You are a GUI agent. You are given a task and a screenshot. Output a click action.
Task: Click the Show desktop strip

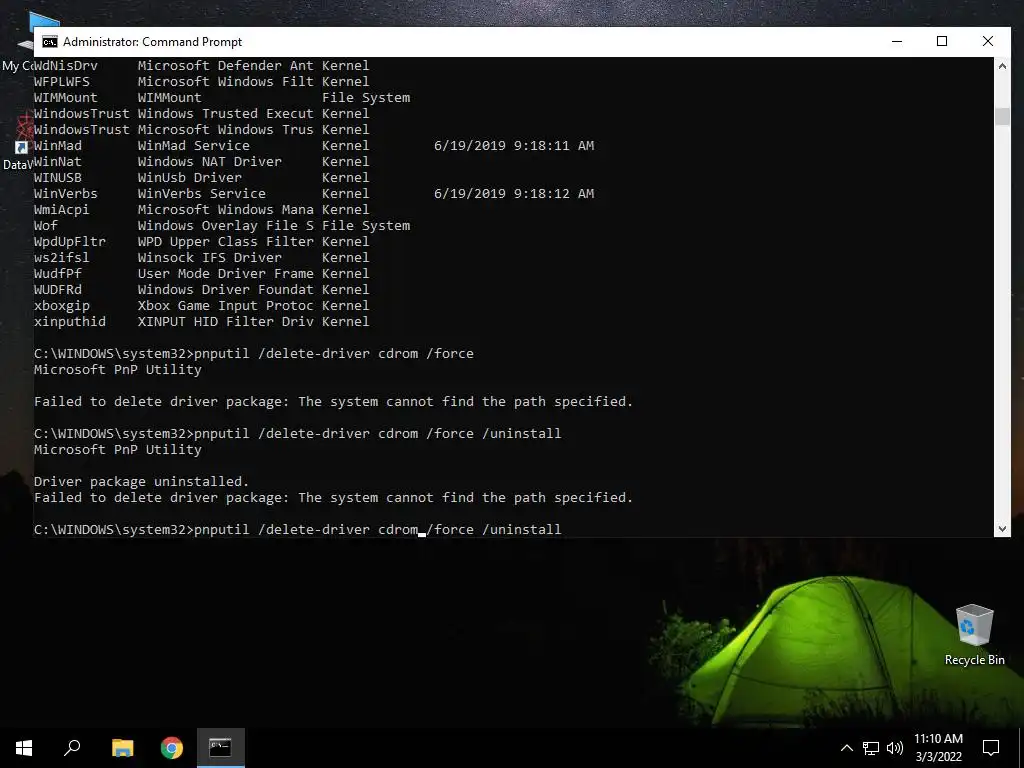pyautogui.click(x=1021, y=748)
